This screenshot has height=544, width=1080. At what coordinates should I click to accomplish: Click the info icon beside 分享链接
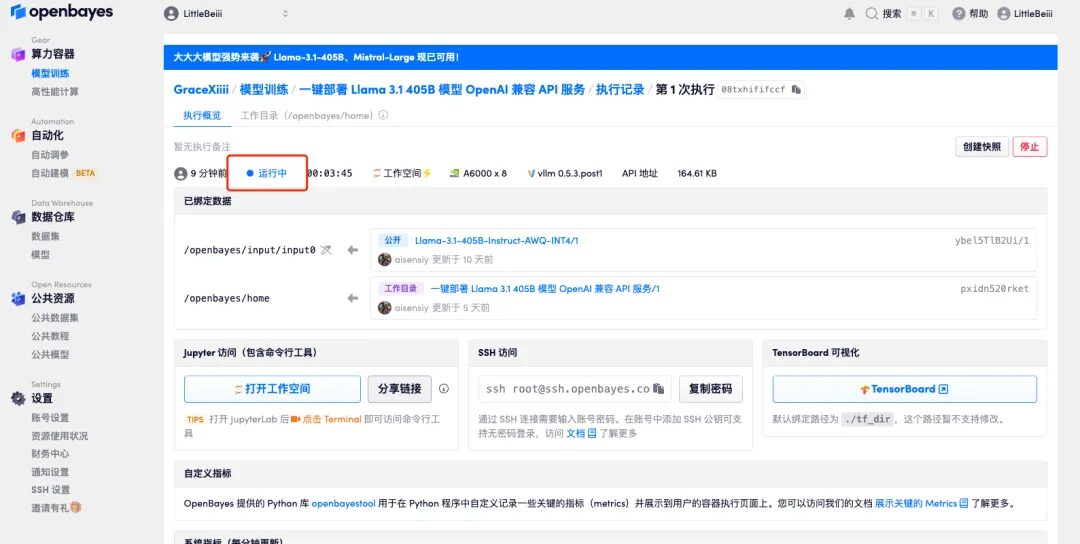(444, 389)
